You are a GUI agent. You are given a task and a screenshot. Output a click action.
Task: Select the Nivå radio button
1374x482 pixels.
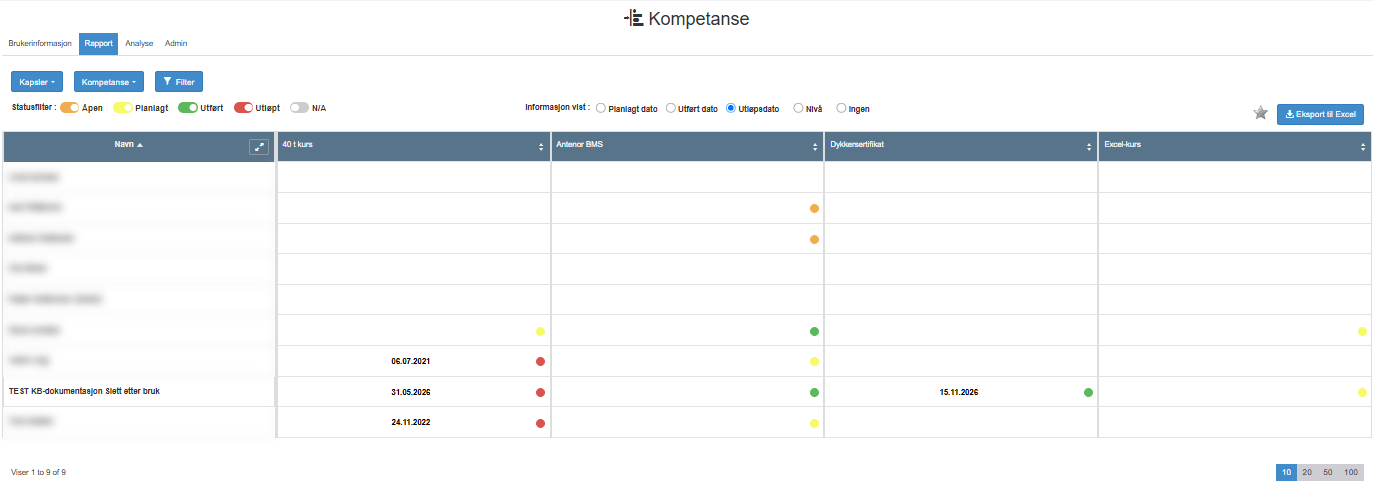[798, 108]
